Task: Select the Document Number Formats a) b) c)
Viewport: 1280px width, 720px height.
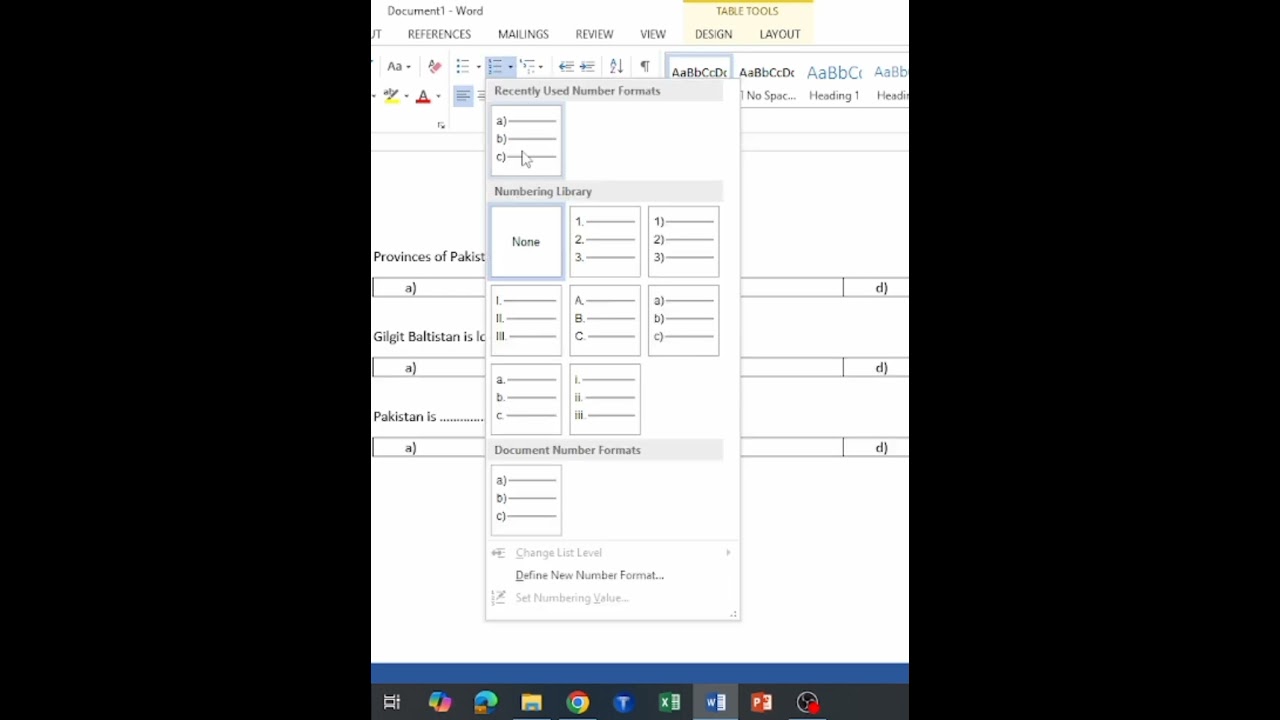Action: point(526,500)
